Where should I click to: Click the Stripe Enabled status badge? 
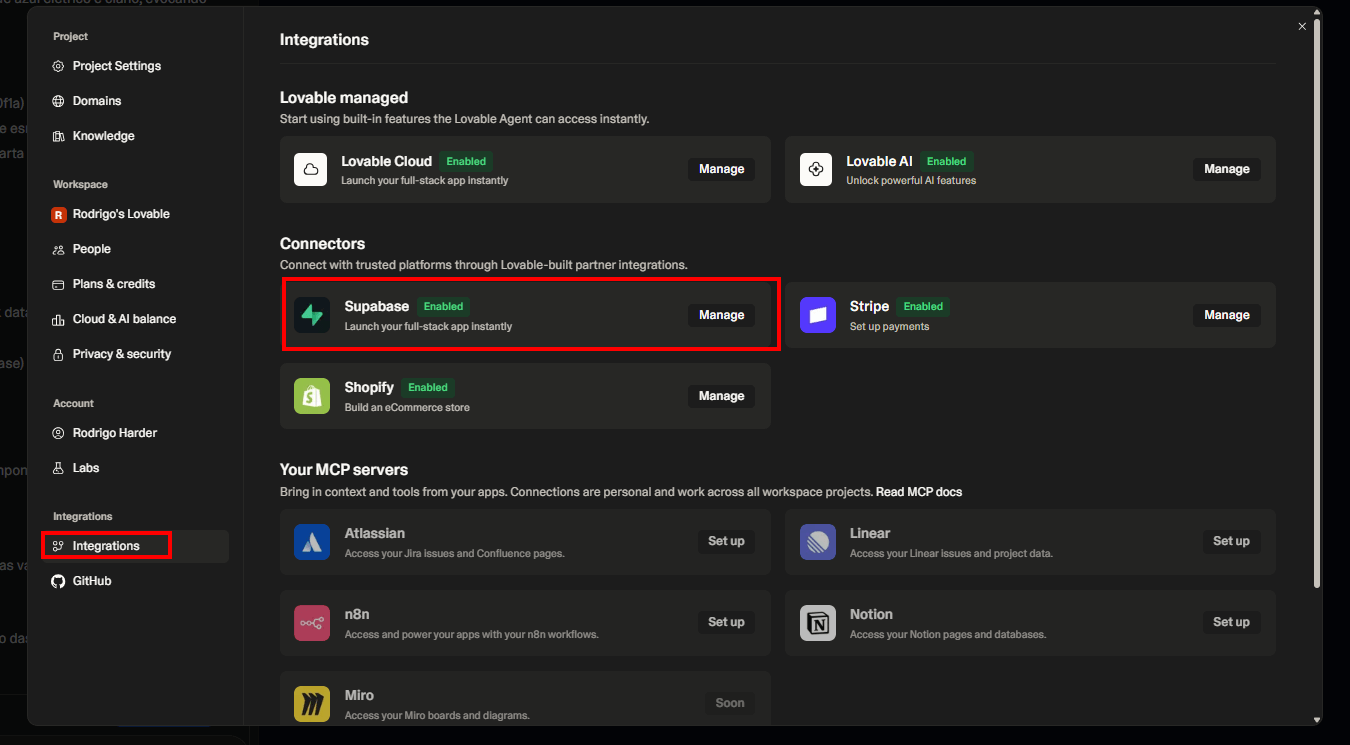pos(923,307)
